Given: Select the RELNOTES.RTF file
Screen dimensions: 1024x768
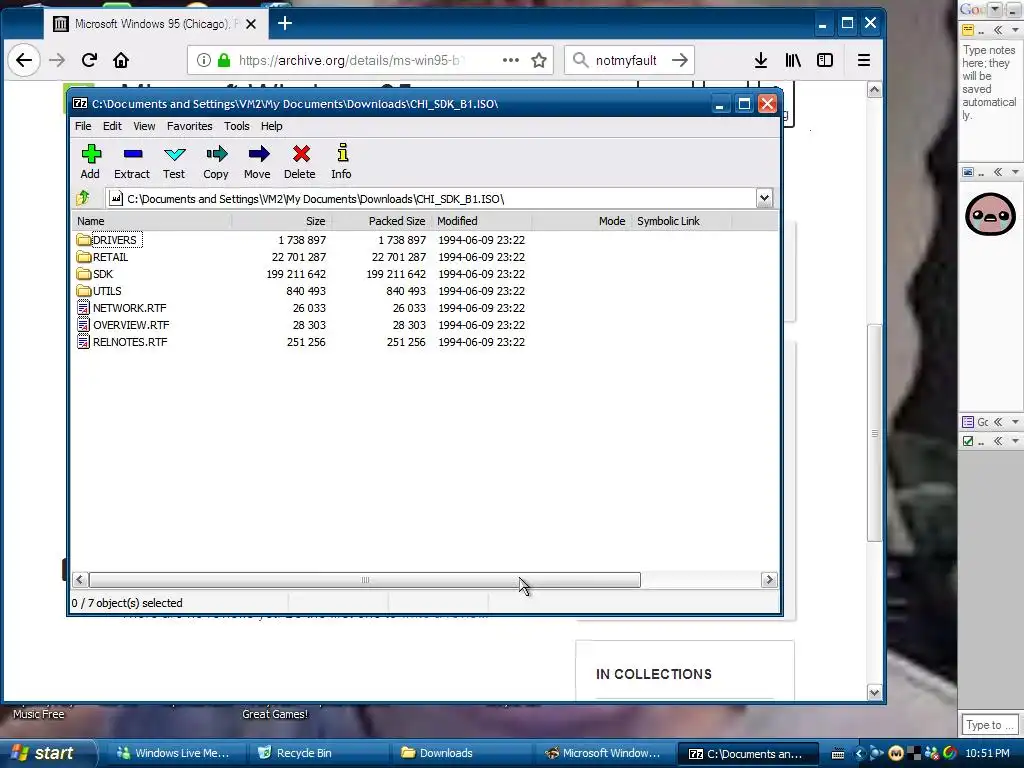Looking at the screenshot, I should [x=122, y=342].
